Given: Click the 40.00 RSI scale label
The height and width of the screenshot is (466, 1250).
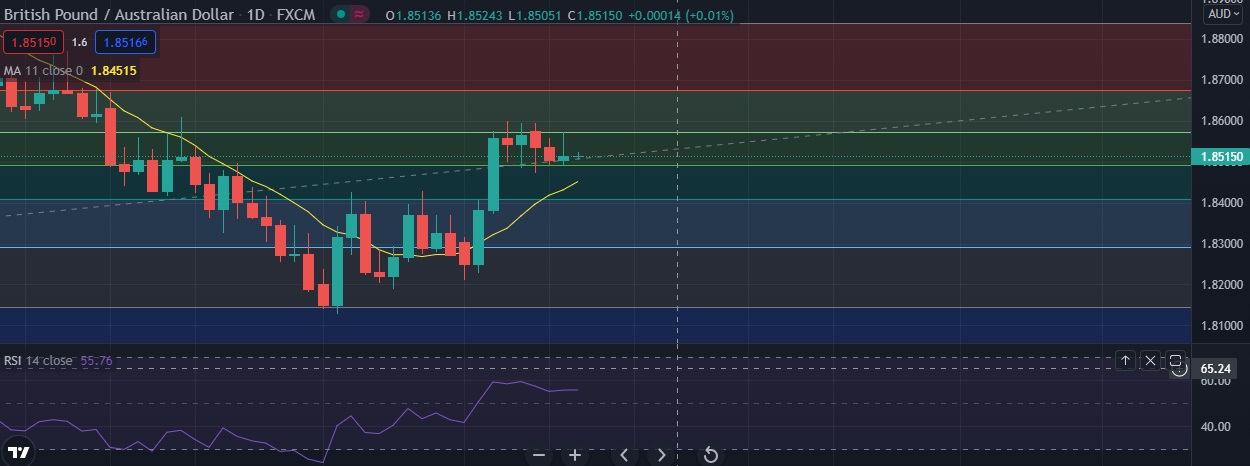Looking at the screenshot, I should coord(1215,427).
